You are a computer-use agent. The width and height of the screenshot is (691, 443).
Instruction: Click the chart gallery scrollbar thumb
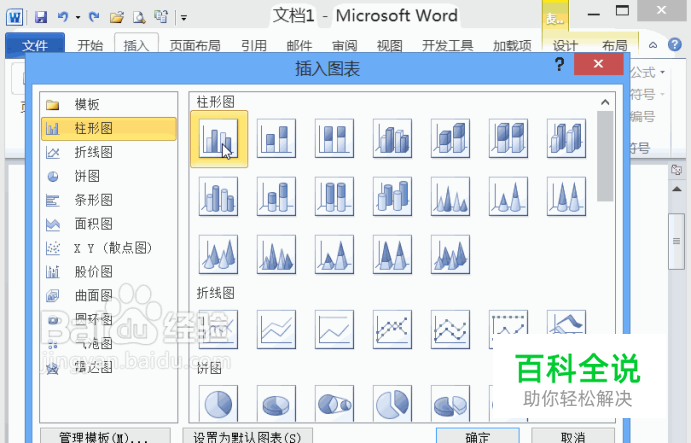(x=605, y=156)
